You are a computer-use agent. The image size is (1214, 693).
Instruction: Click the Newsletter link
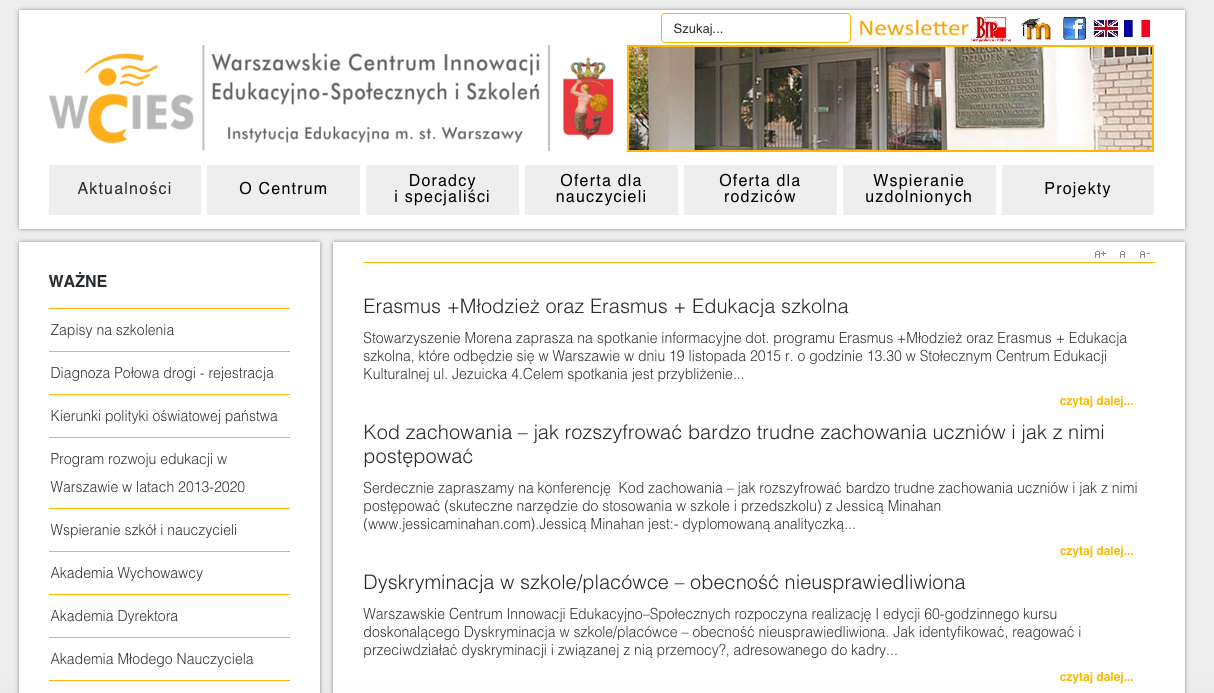point(913,28)
